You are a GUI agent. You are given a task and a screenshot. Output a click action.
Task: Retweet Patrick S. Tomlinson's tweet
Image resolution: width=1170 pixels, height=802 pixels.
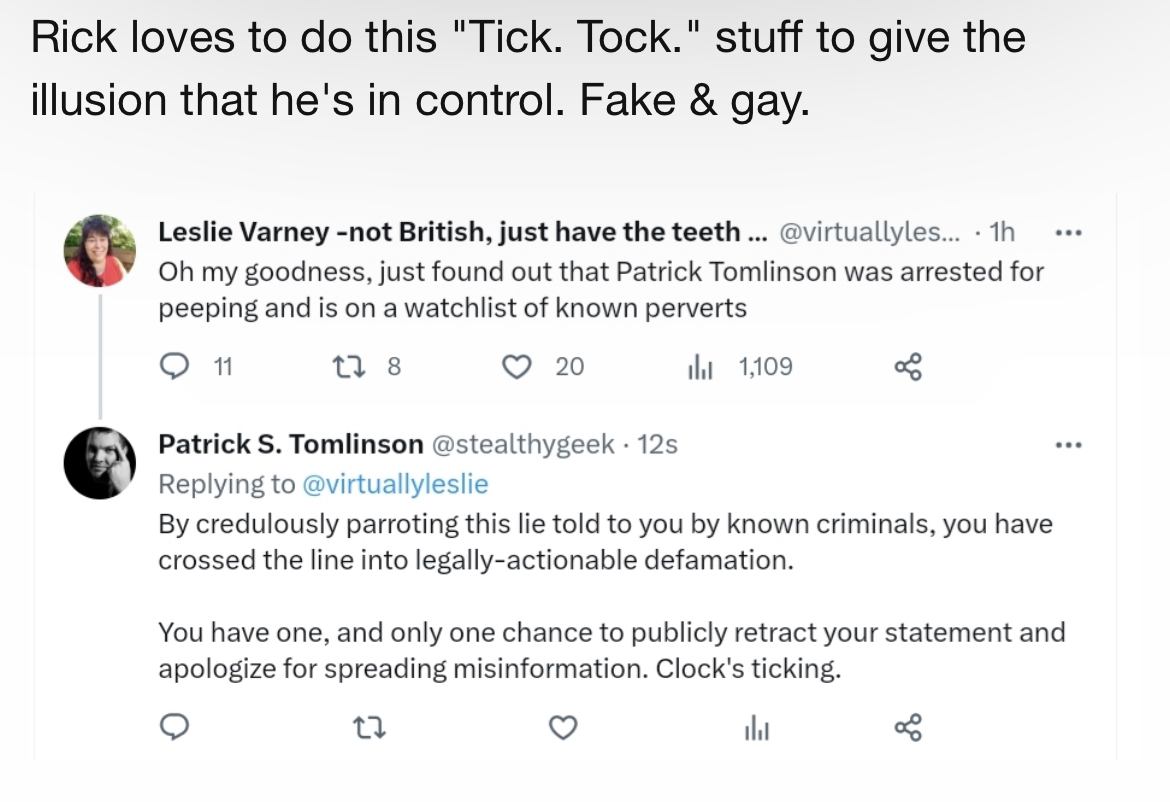coord(369,727)
